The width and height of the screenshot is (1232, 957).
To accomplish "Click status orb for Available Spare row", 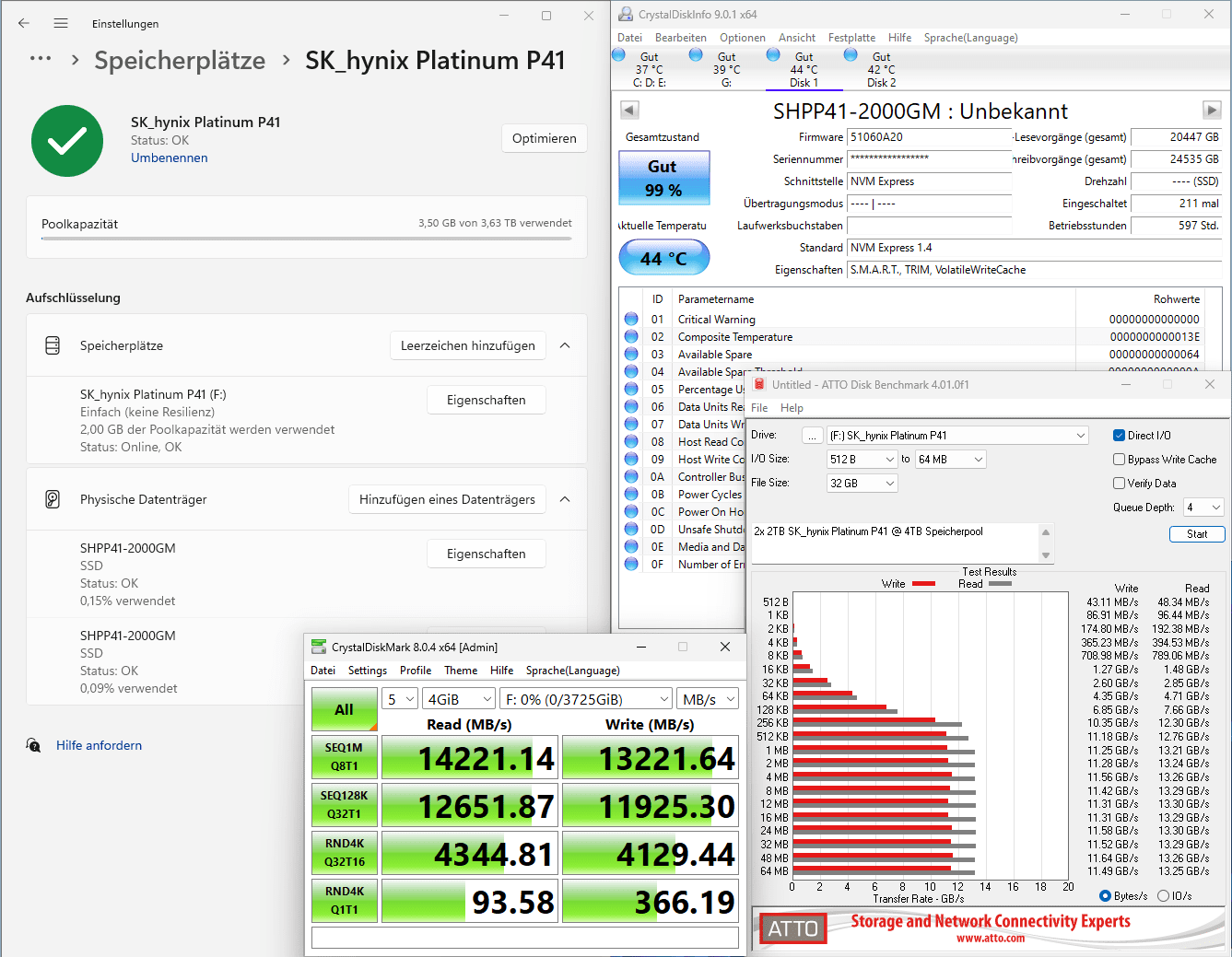I will coord(631,354).
